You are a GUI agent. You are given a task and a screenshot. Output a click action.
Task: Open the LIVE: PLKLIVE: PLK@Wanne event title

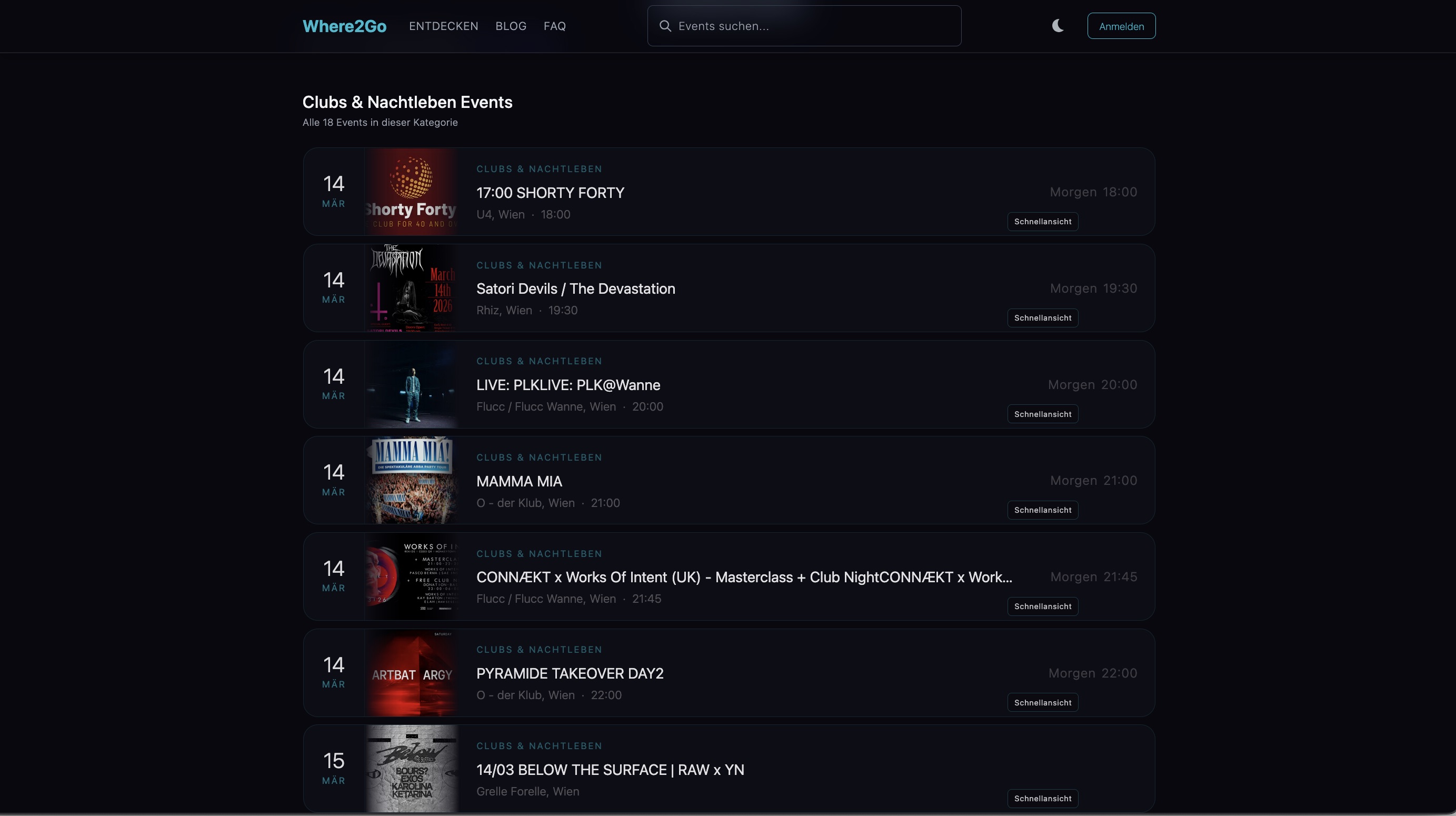pyautogui.click(x=568, y=385)
